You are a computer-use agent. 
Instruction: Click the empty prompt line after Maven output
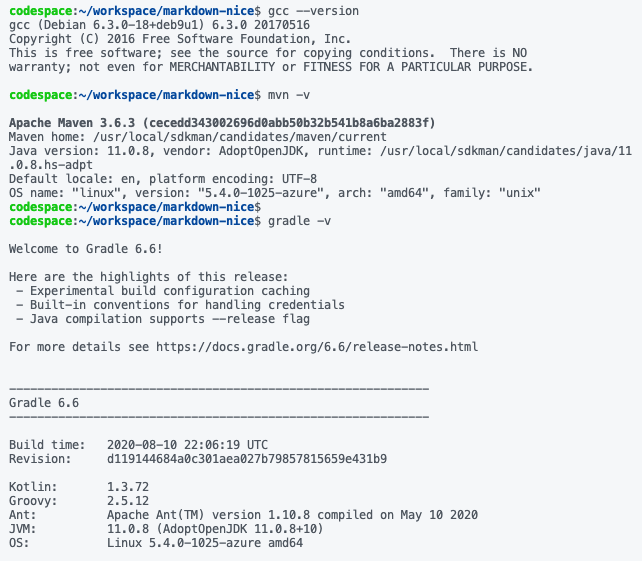tap(135, 207)
